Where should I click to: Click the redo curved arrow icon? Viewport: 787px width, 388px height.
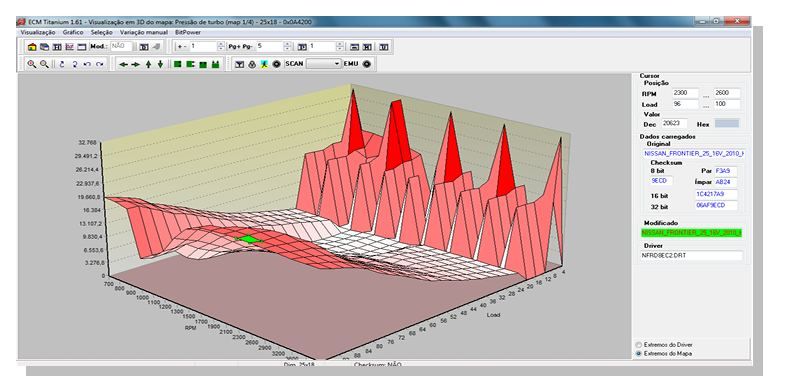click(99, 64)
